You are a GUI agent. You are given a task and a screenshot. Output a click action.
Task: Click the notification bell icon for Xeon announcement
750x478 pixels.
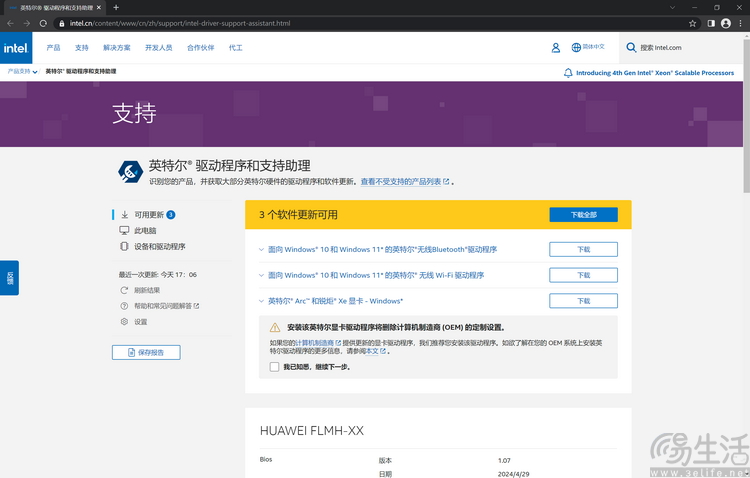point(568,73)
